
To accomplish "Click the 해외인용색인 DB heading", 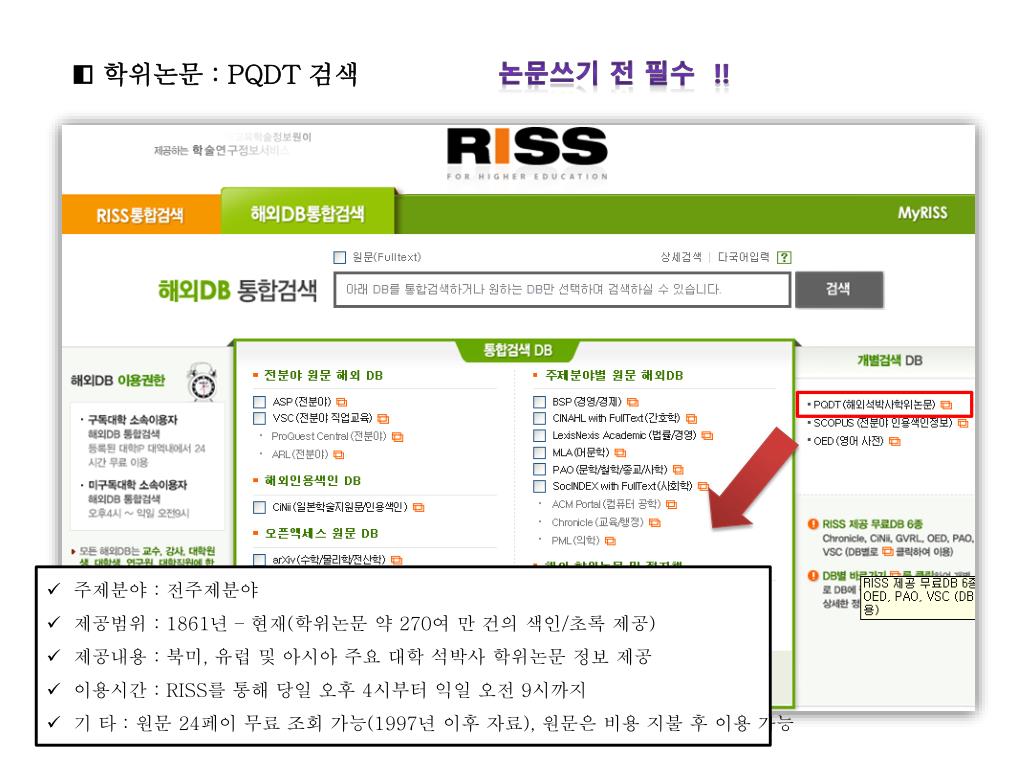I will coord(312,481).
